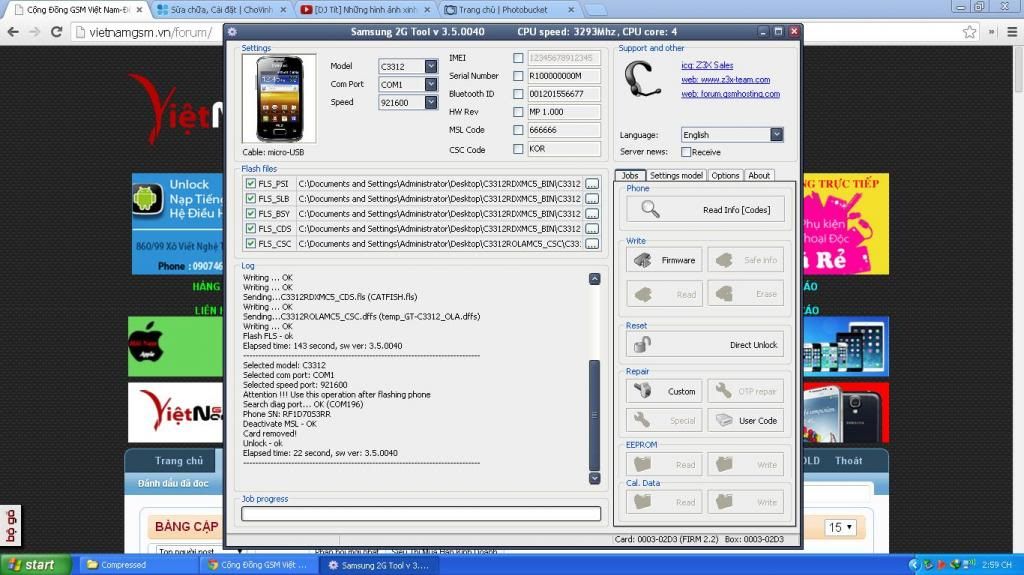Close the YouTube DJ tab
This screenshot has height=575, width=1024.
pyautogui.click(x=426, y=10)
